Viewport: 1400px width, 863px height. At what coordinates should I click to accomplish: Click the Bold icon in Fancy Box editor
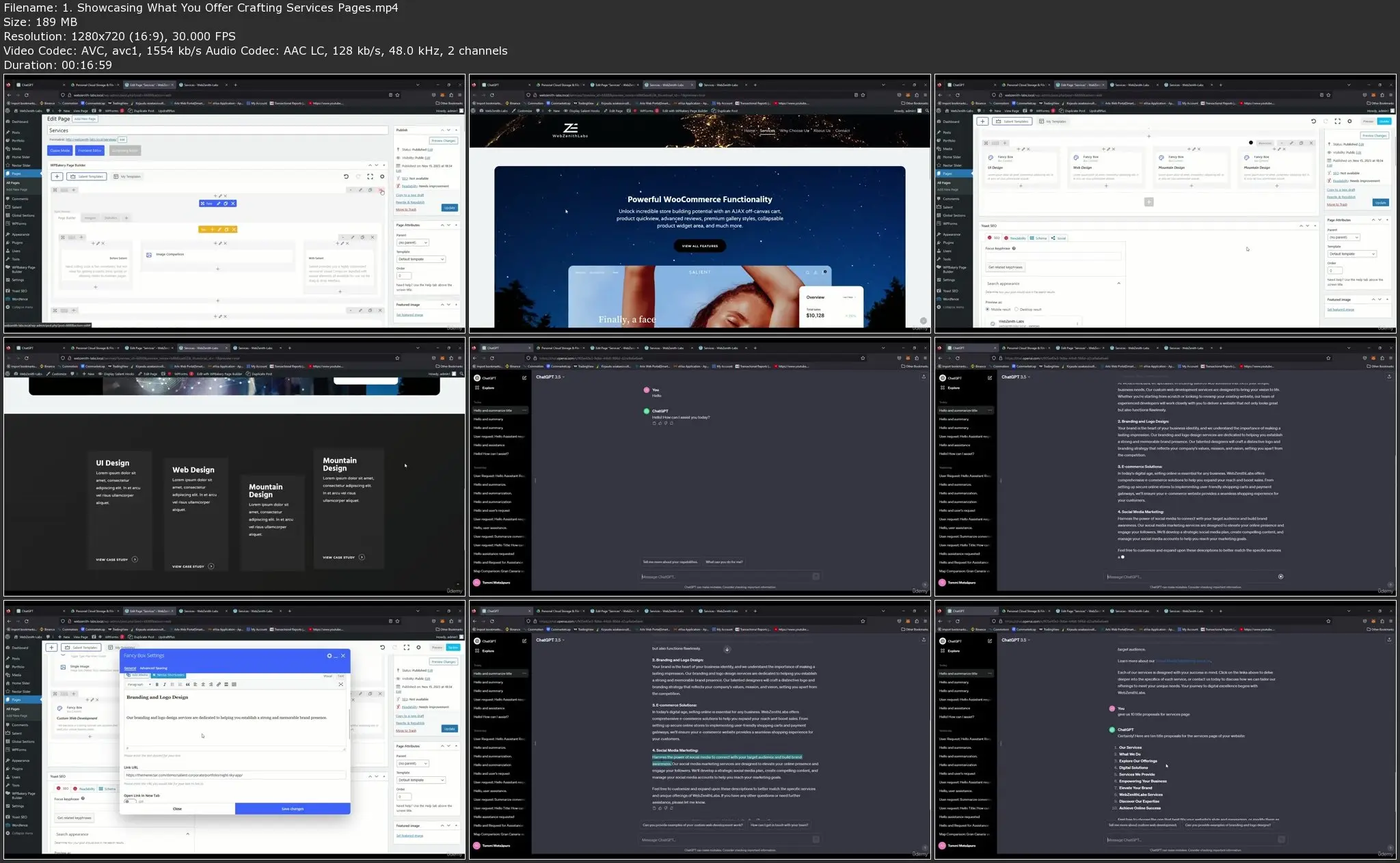click(x=157, y=684)
